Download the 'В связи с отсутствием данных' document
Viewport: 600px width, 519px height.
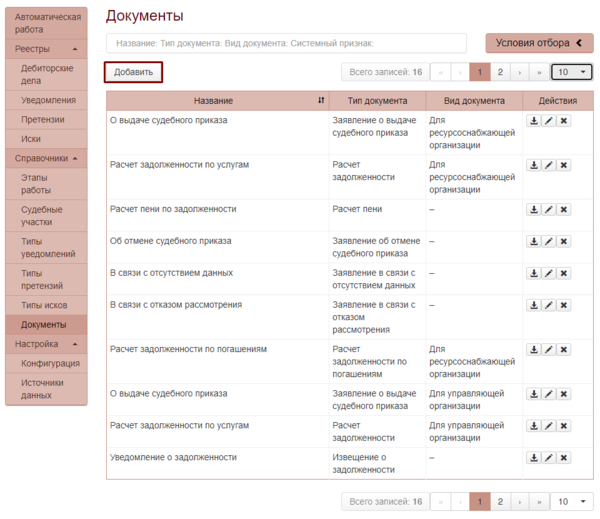(x=534, y=274)
